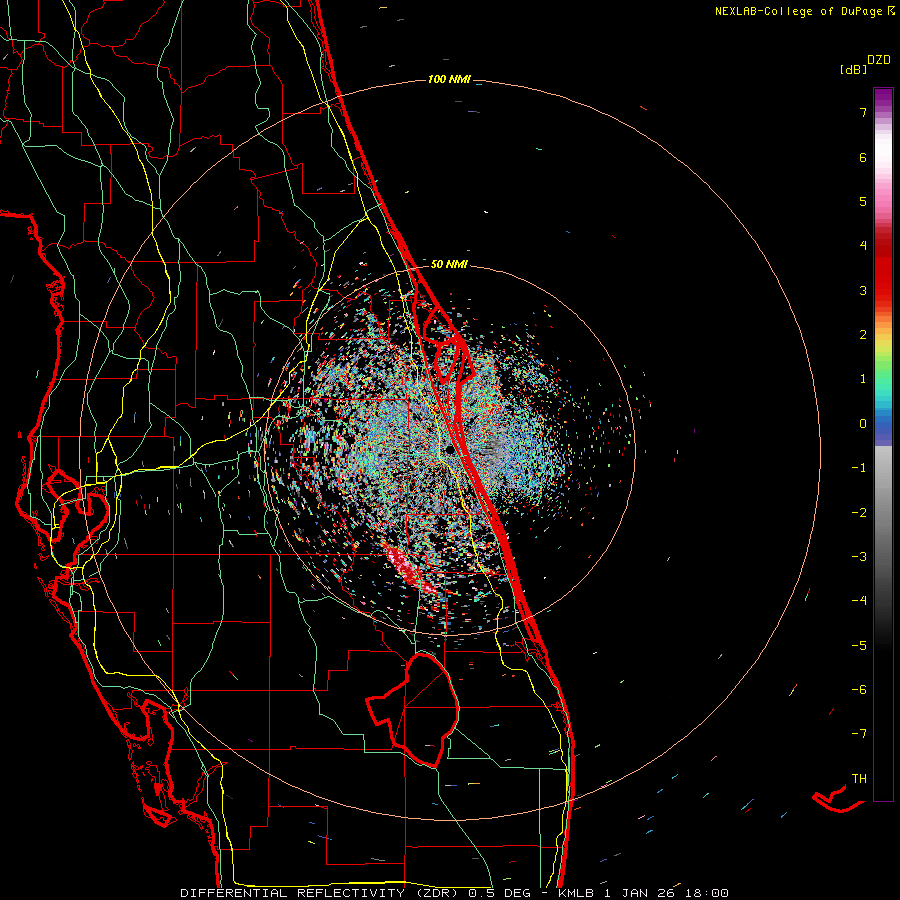Click the -3 value on color scale

tap(859, 557)
